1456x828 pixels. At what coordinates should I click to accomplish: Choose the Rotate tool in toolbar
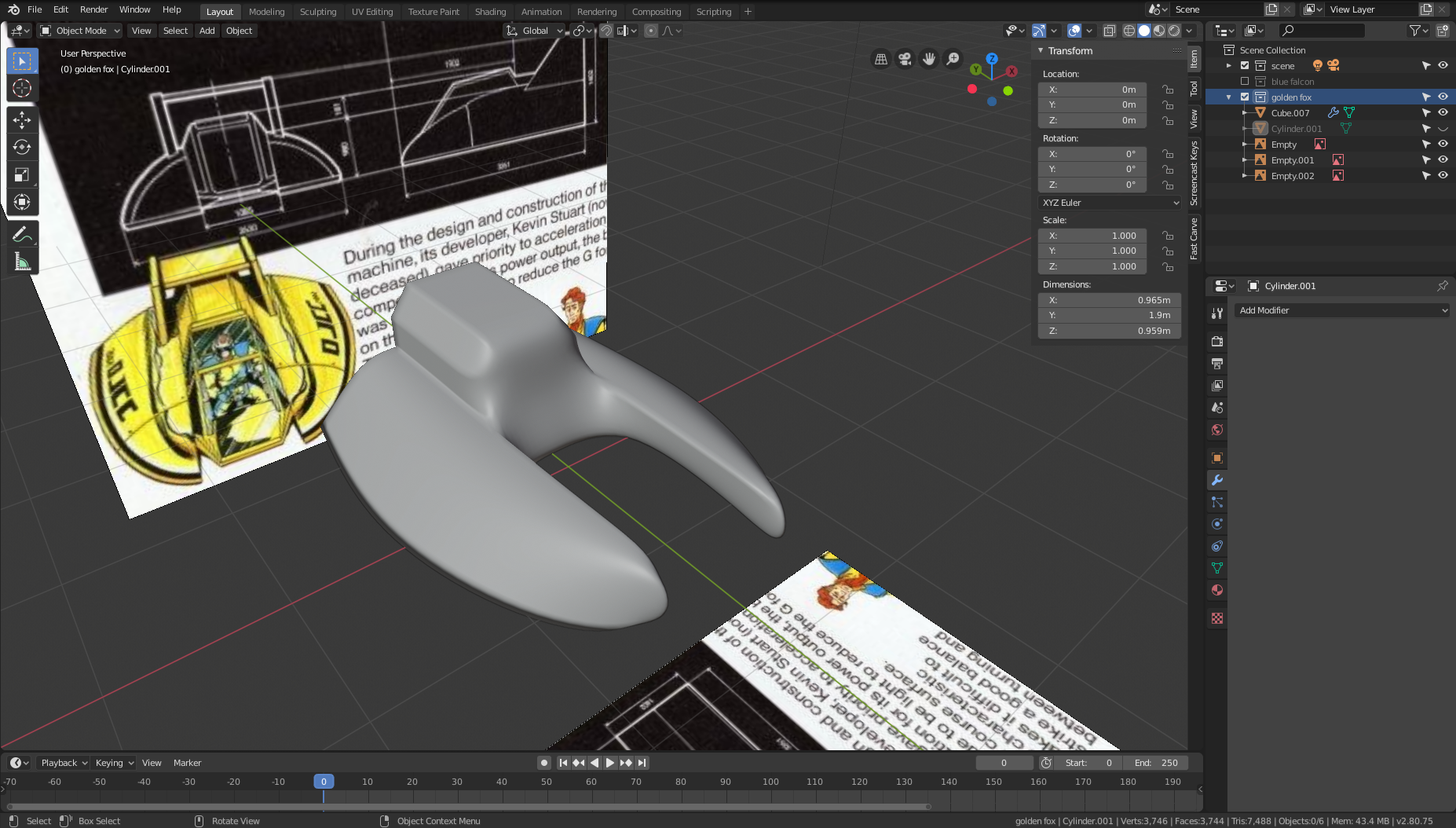22,147
